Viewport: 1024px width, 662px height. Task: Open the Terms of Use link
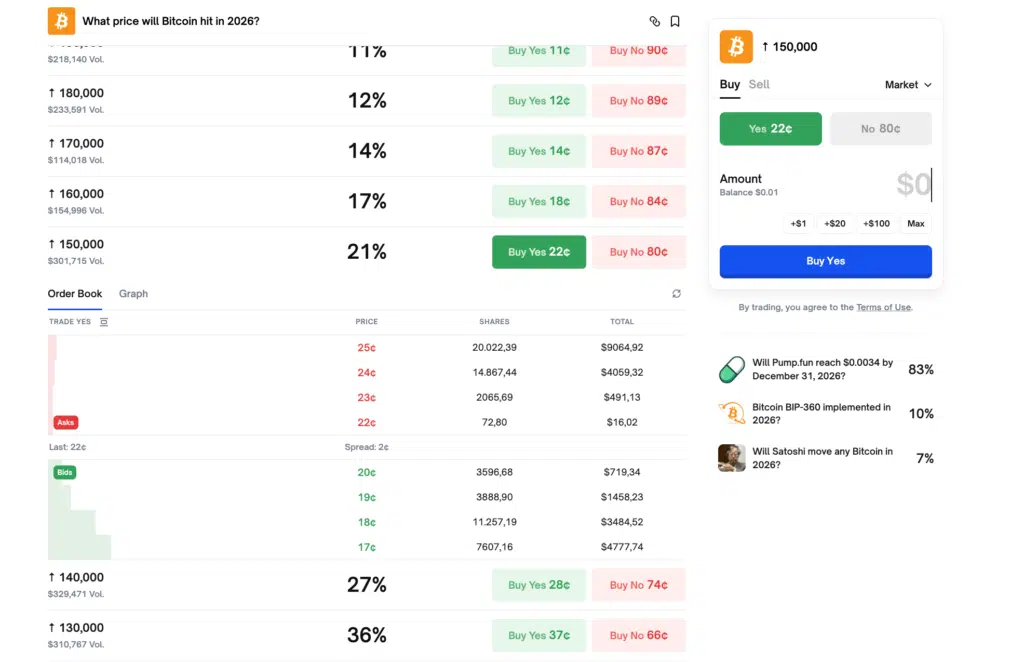(883, 308)
